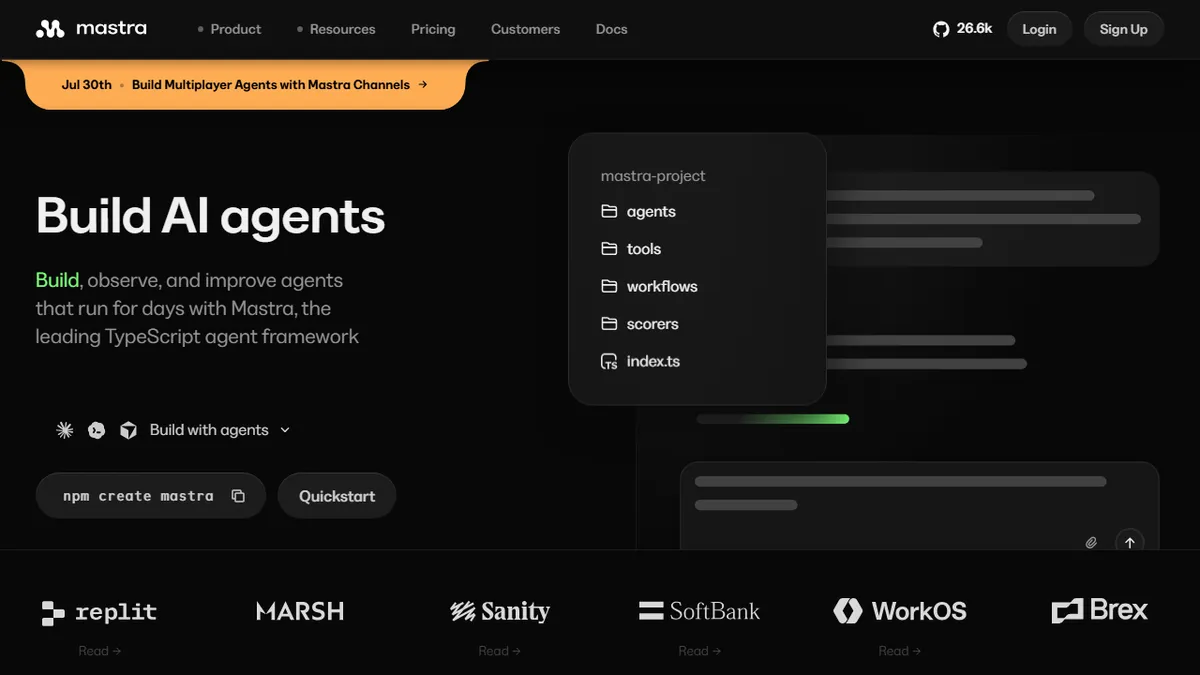Click inside the chat input box
Image resolution: width=1200 pixels, height=675 pixels.
pos(919,506)
